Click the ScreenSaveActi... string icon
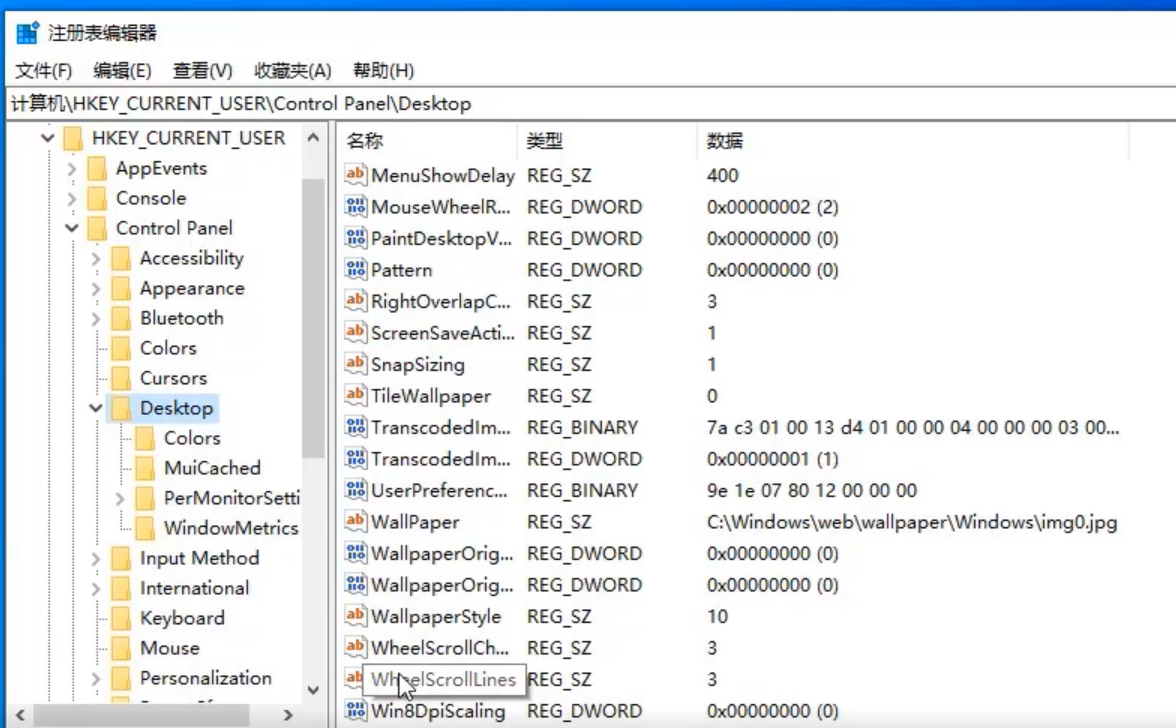 tap(356, 332)
